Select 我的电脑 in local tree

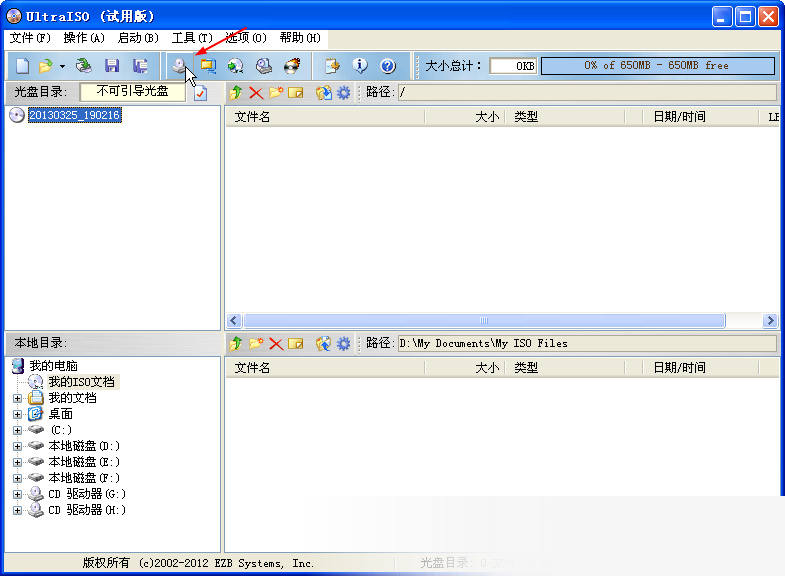pos(54,366)
